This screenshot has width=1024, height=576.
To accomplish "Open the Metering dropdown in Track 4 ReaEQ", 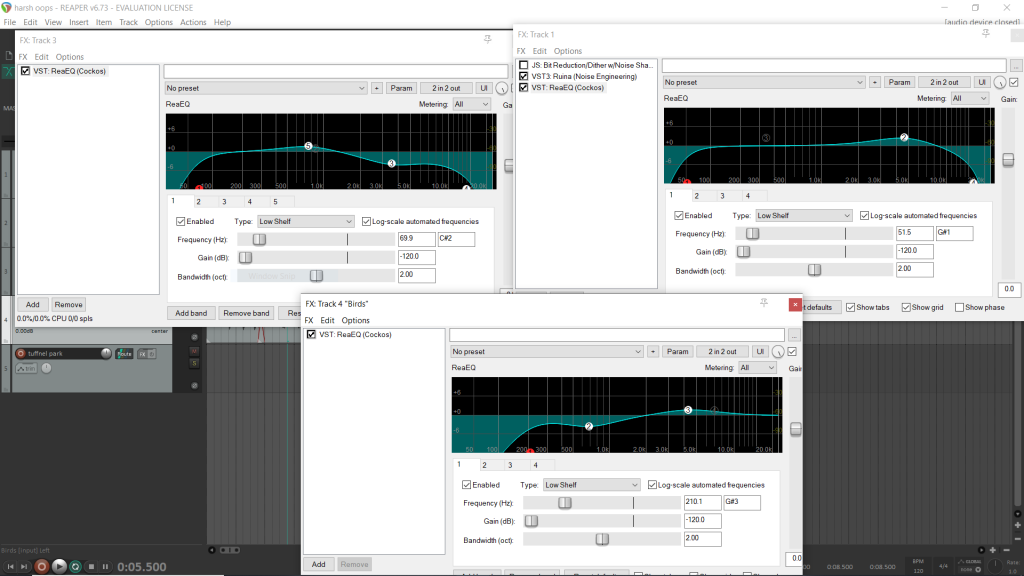I will [757, 368].
